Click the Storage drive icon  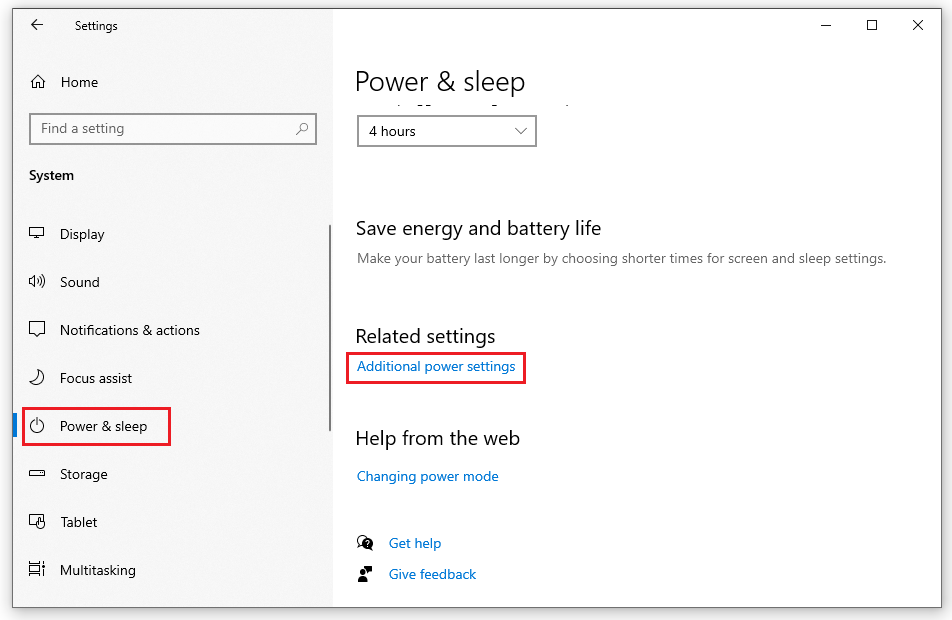[x=37, y=474]
